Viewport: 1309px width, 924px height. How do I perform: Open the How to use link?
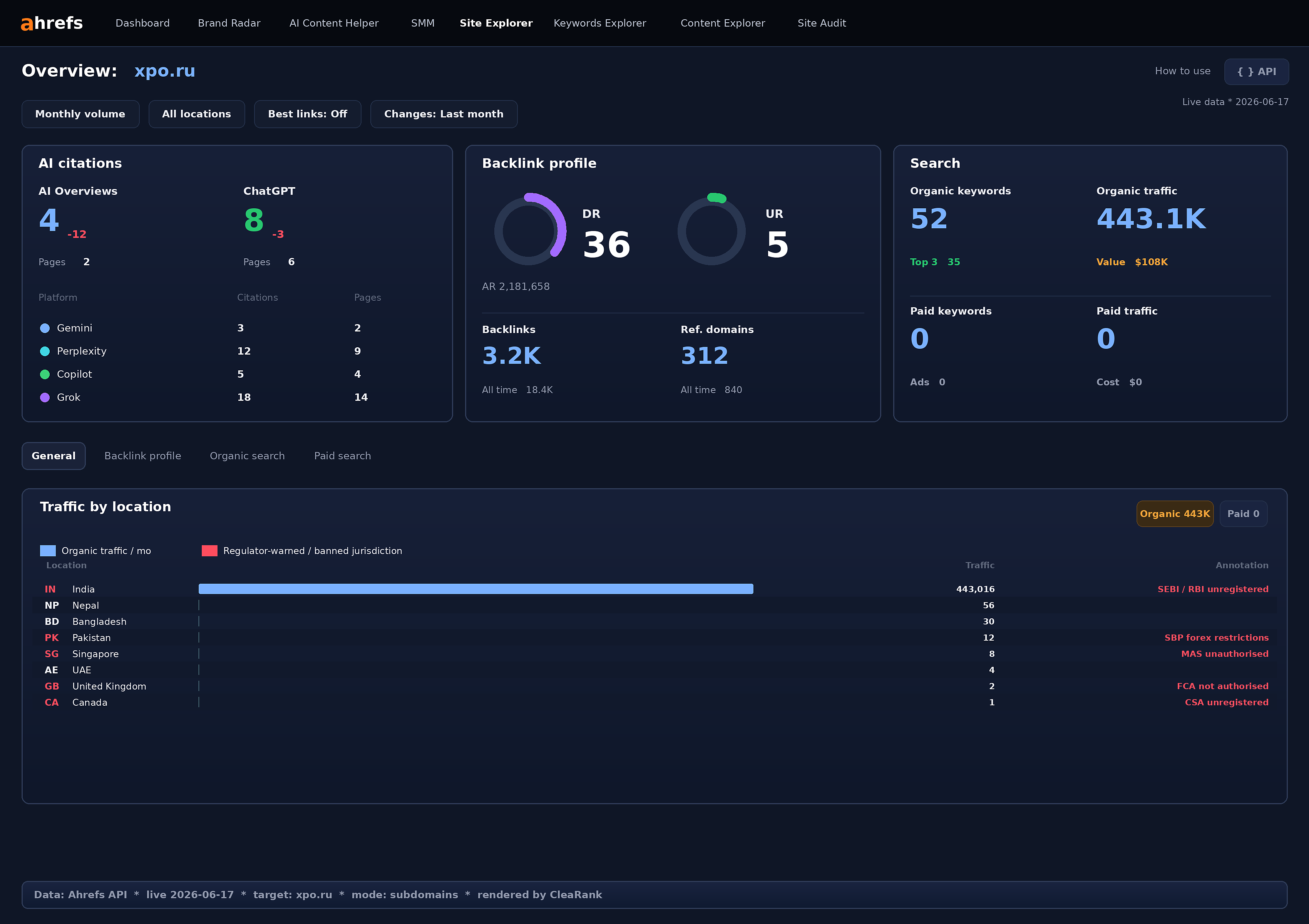tap(1182, 71)
